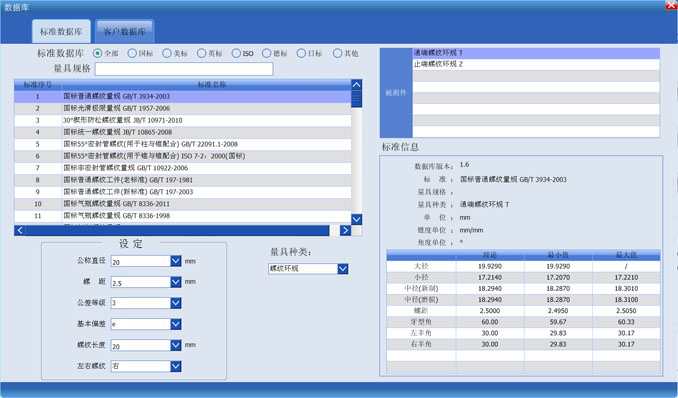Click the horizontal scroll-right arrow icon
678x398 pixels.
tap(345, 231)
